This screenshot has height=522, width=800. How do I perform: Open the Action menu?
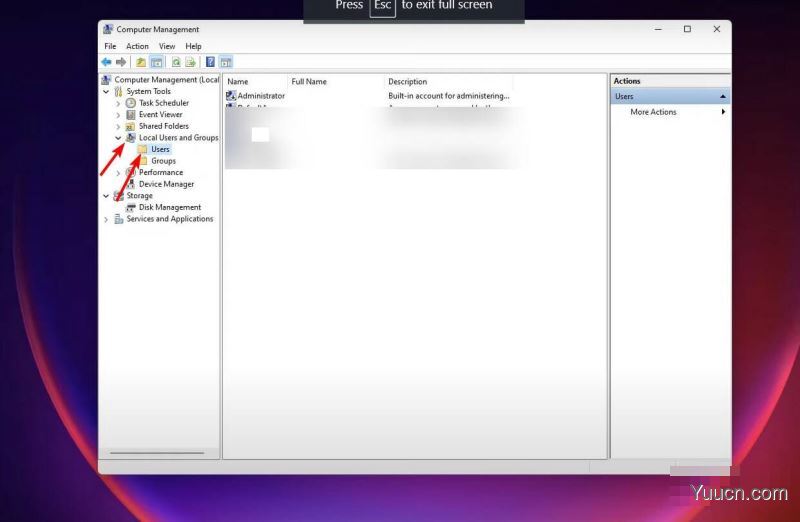[x=137, y=46]
